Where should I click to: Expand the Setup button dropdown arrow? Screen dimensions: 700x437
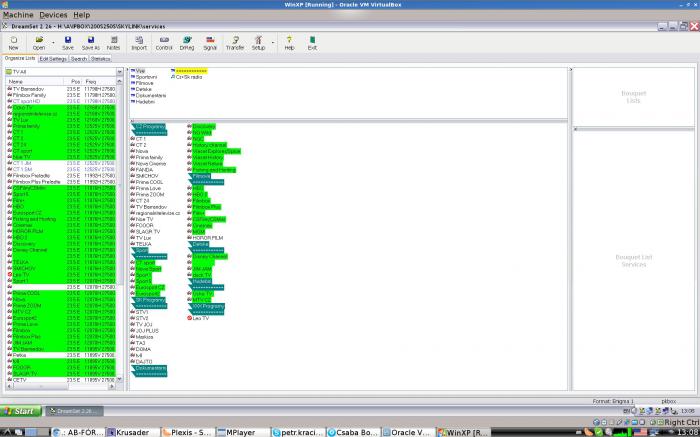[x=272, y=43]
